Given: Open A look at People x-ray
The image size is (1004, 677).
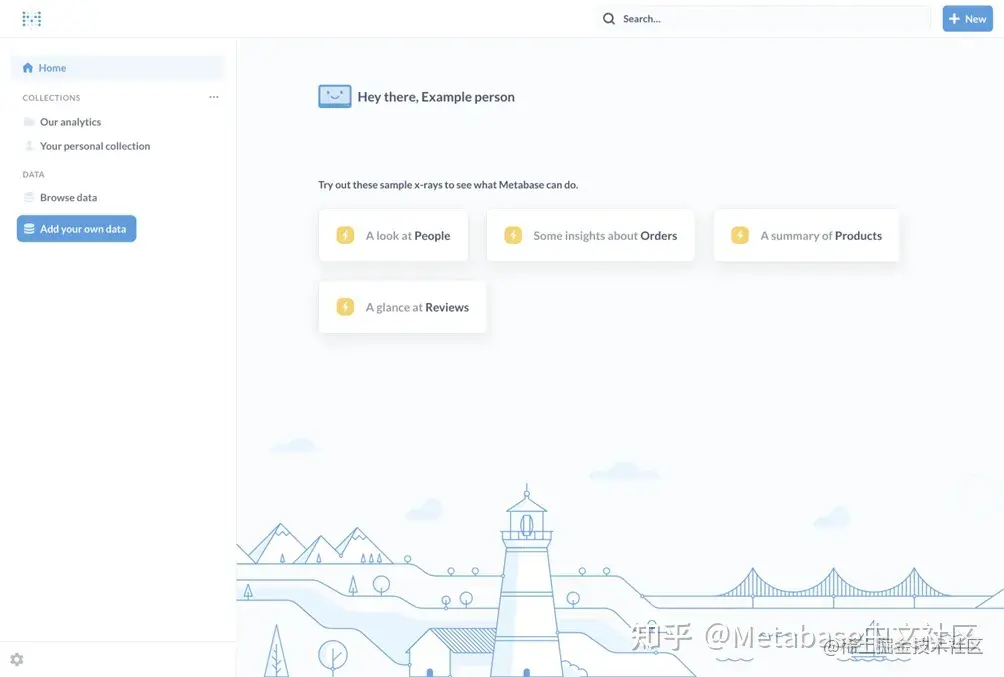Looking at the screenshot, I should 394,236.
